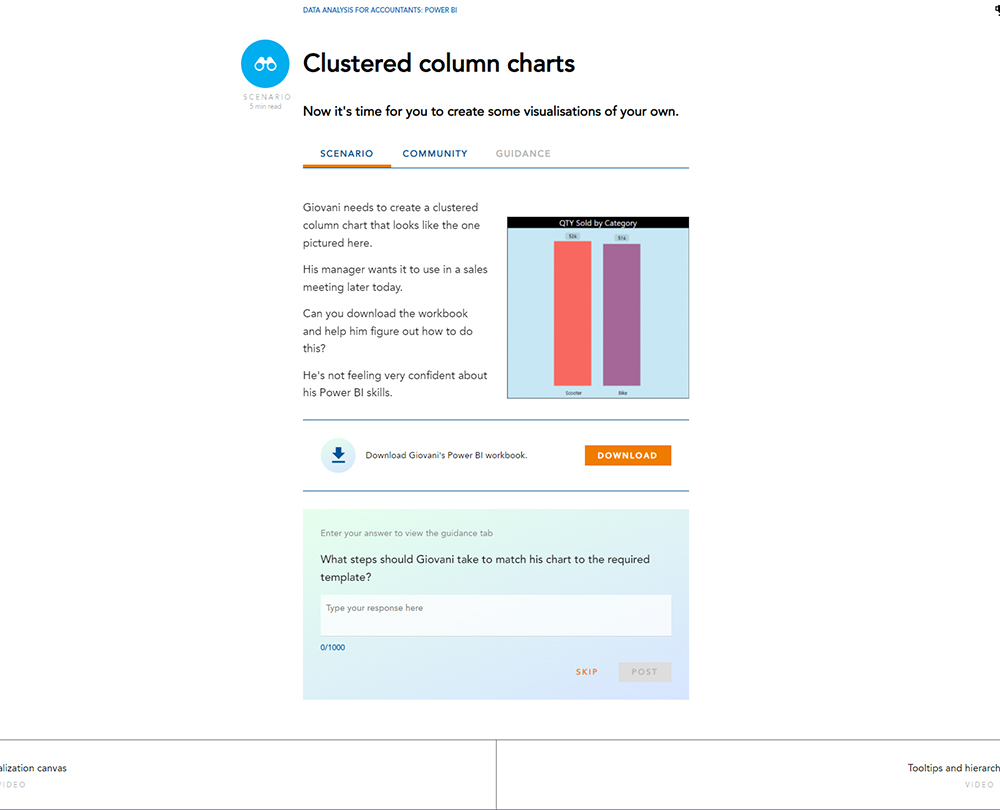Click the blue binoculars scenario icon
The height and width of the screenshot is (810, 1000).
coord(265,64)
